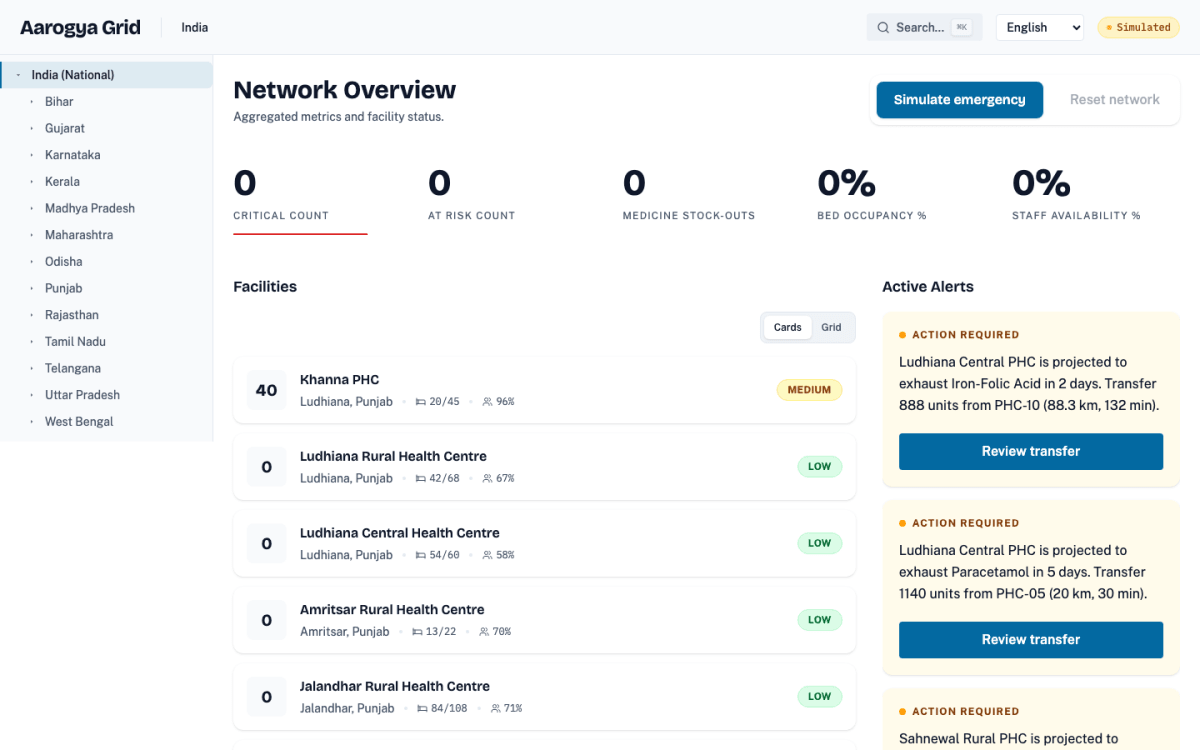Switch facilities view to Grid
Image resolution: width=1200 pixels, height=750 pixels.
(831, 327)
